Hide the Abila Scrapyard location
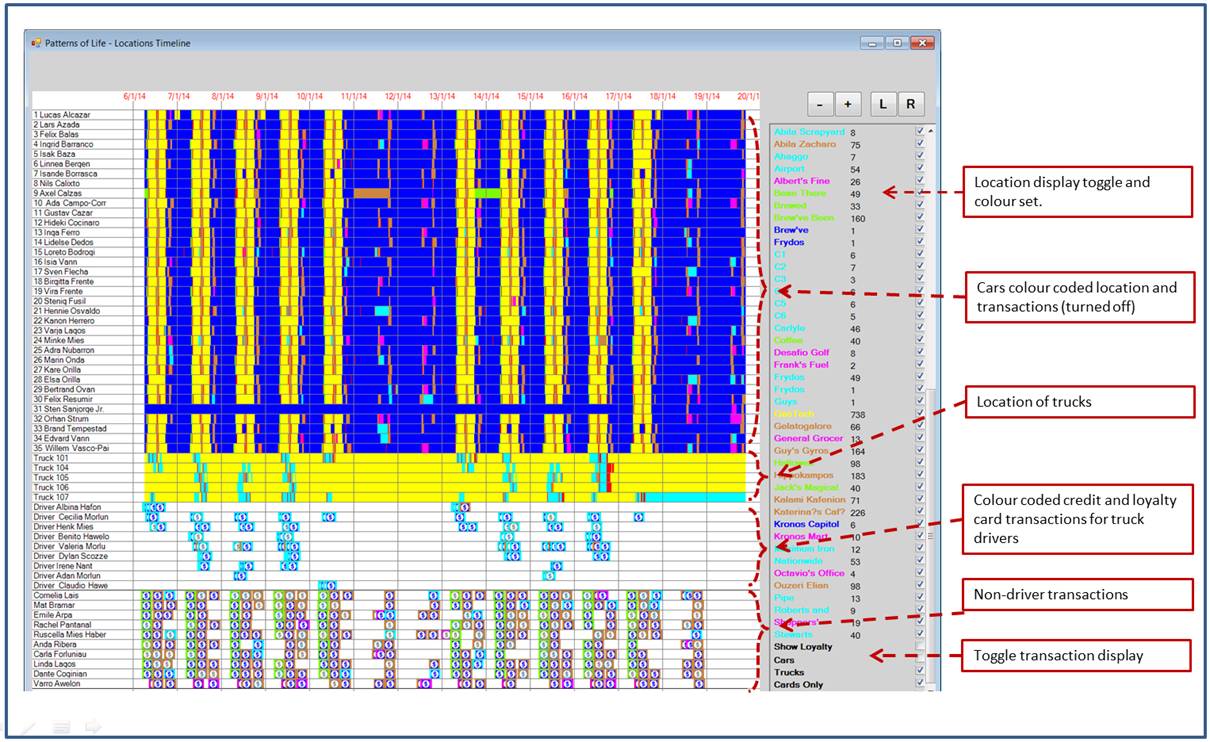The width and height of the screenshot is (1210, 742). pos(920,132)
